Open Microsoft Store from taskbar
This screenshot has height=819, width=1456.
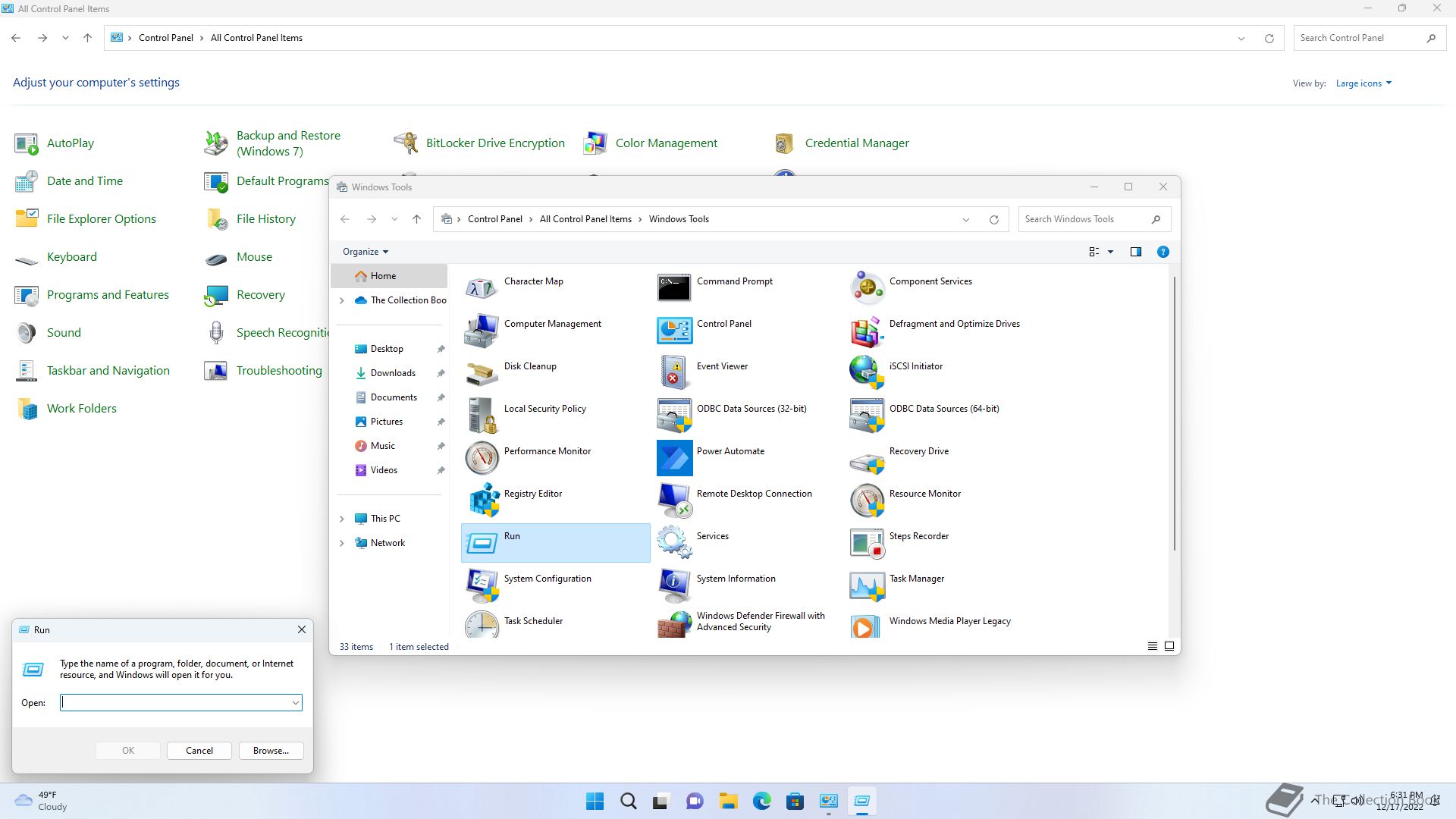pyautogui.click(x=795, y=801)
